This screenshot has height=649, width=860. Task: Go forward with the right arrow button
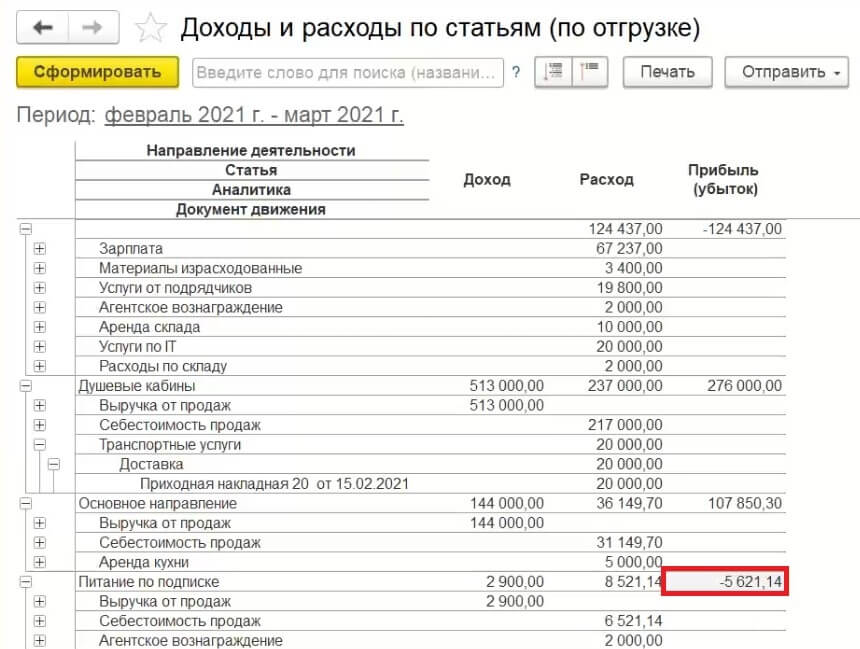tap(93, 27)
